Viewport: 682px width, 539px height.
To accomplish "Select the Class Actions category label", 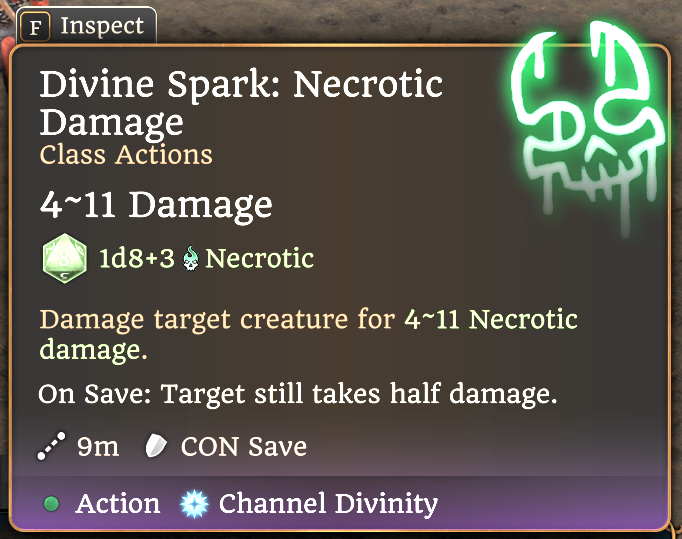I will tap(126, 154).
